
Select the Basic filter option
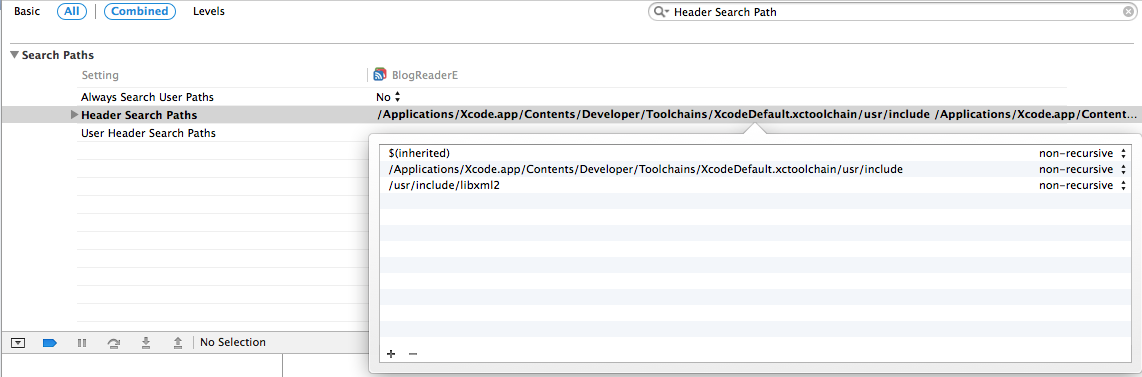pos(27,12)
